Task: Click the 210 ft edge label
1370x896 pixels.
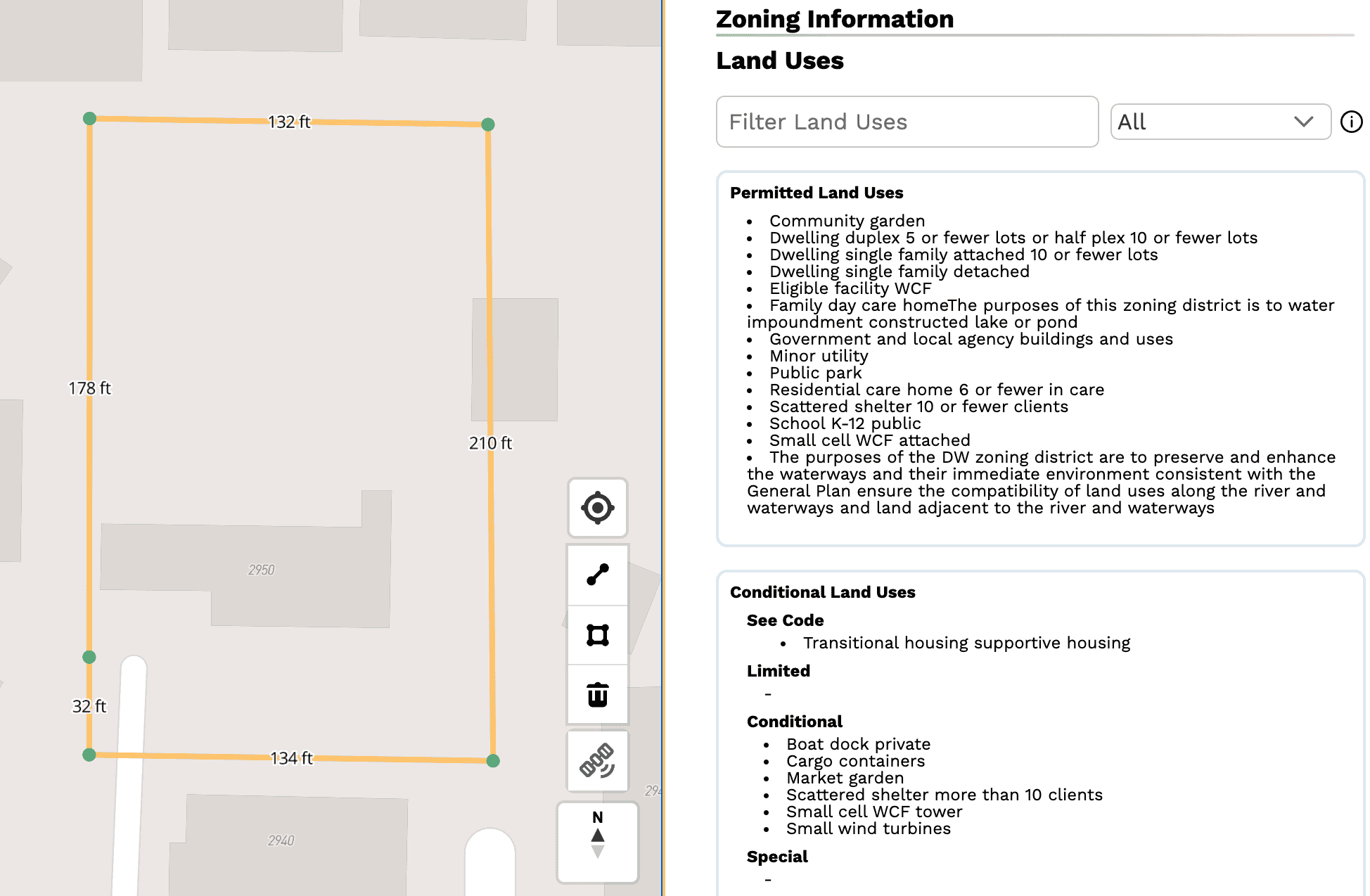Action: [490, 443]
